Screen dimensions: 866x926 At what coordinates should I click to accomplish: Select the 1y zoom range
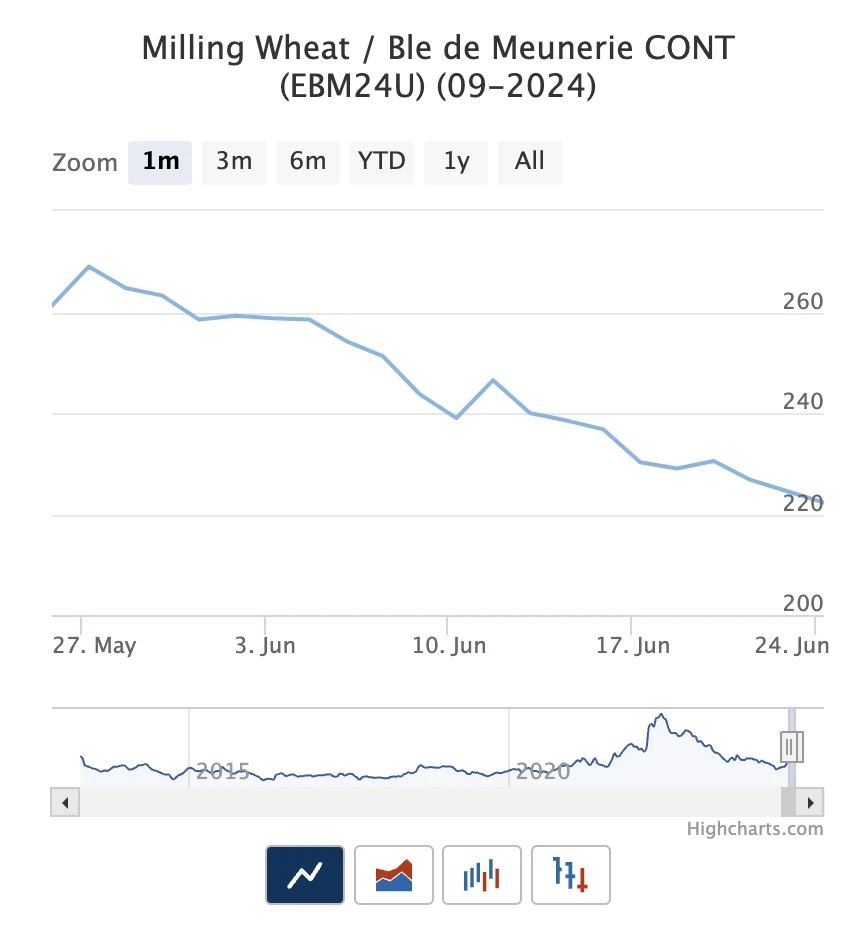coord(456,161)
